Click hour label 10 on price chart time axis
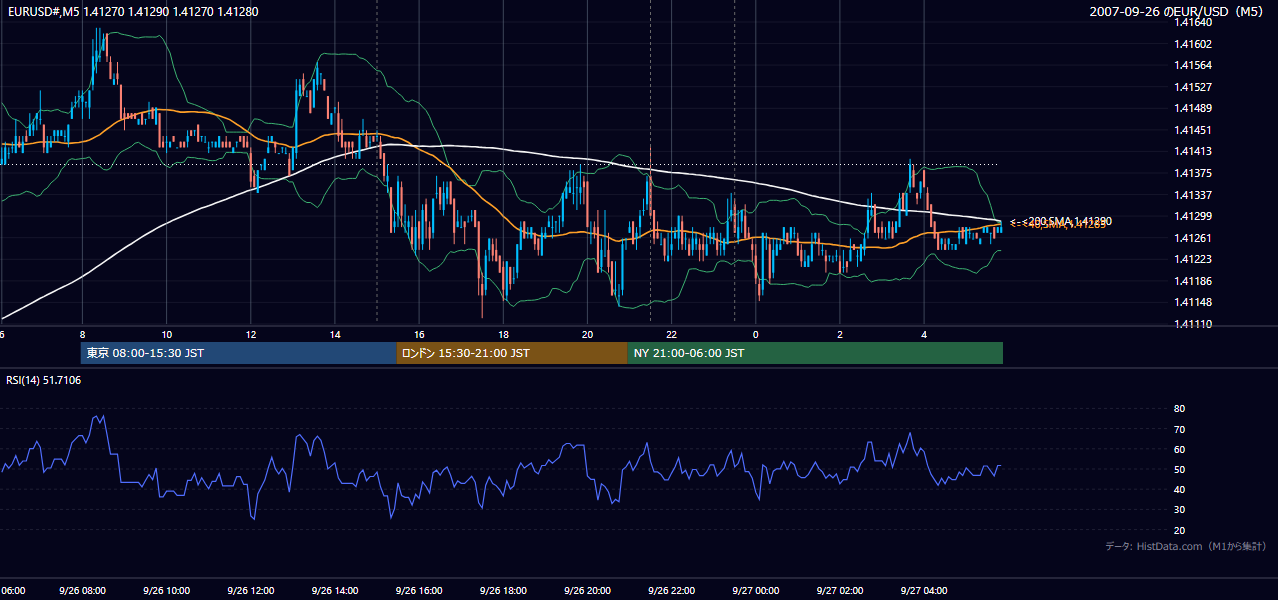Image resolution: width=1278 pixels, height=600 pixels. tap(166, 334)
